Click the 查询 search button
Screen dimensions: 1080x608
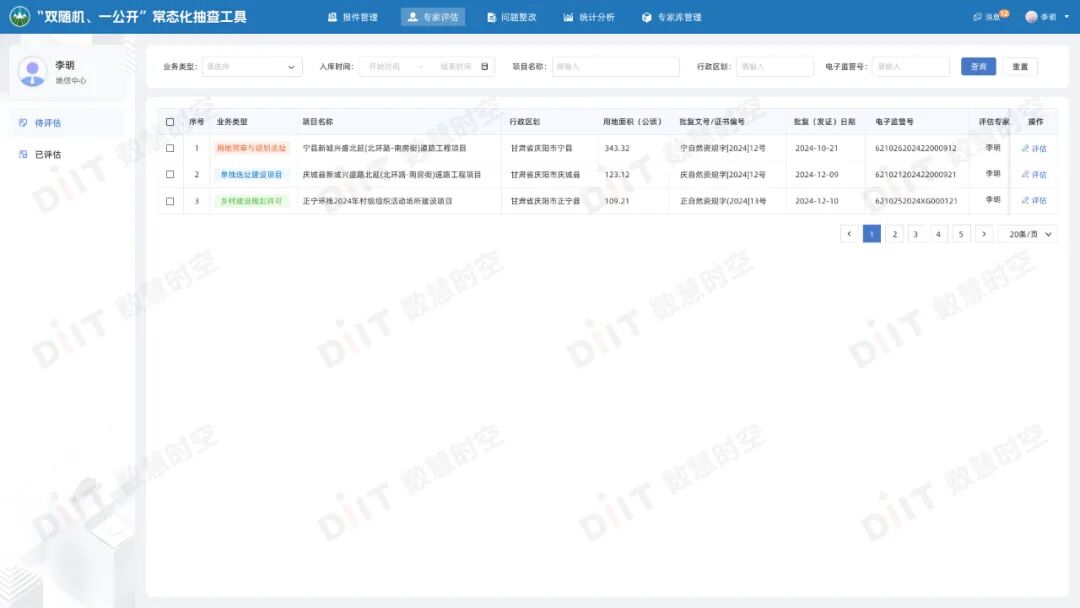pos(978,67)
